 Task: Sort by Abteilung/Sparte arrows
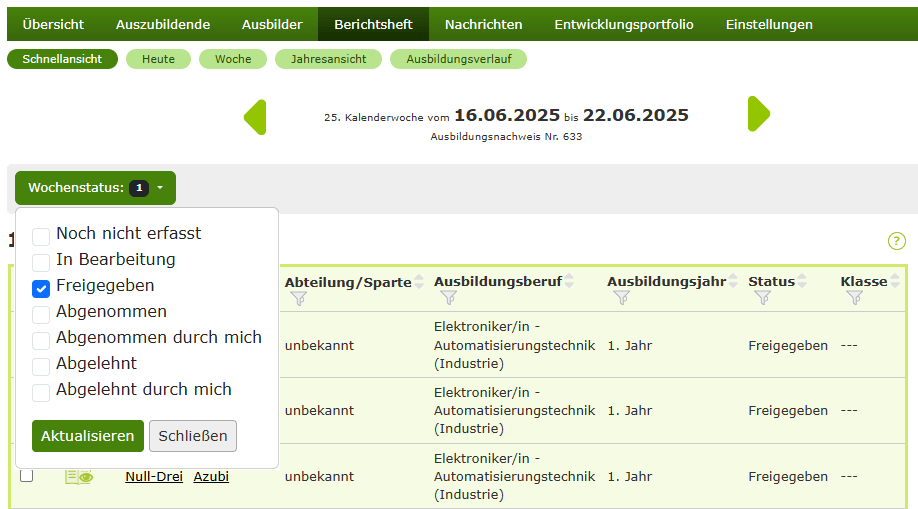(419, 282)
